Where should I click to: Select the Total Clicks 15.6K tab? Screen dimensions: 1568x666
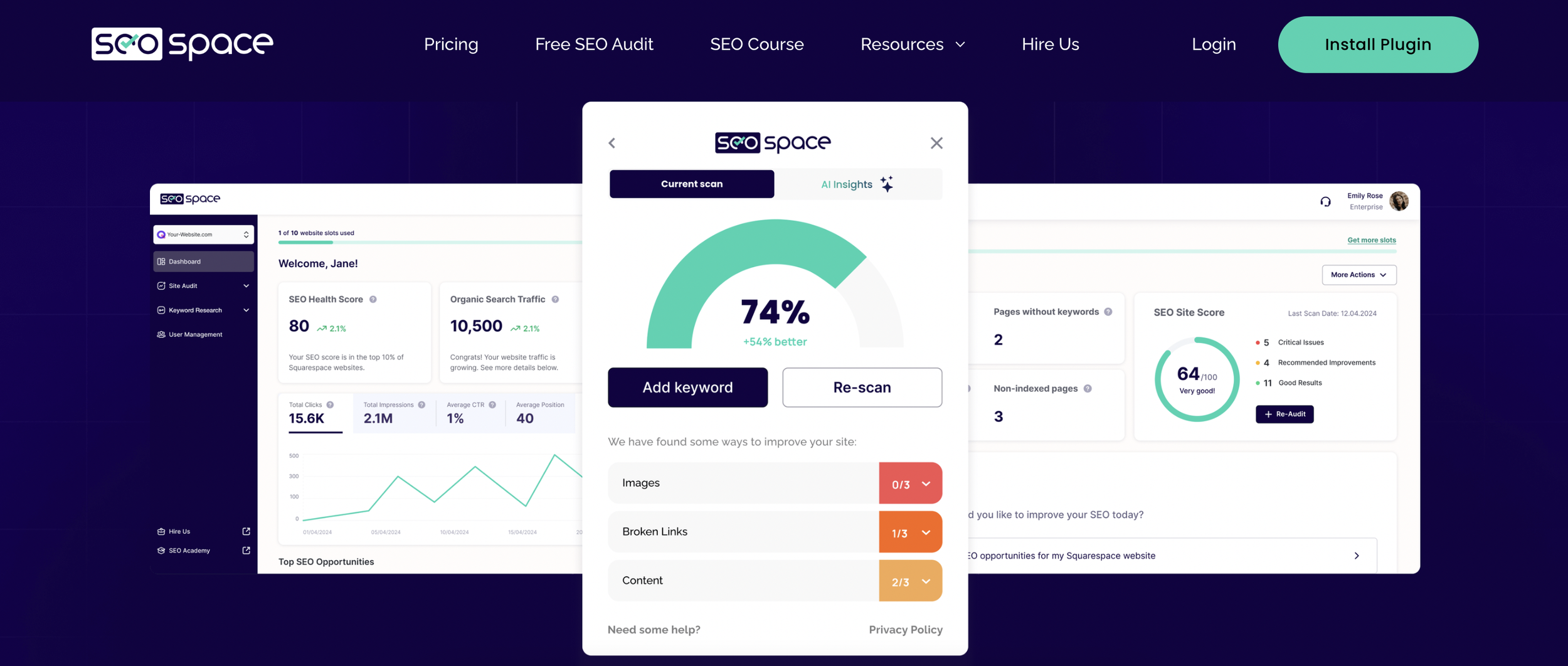(x=315, y=414)
